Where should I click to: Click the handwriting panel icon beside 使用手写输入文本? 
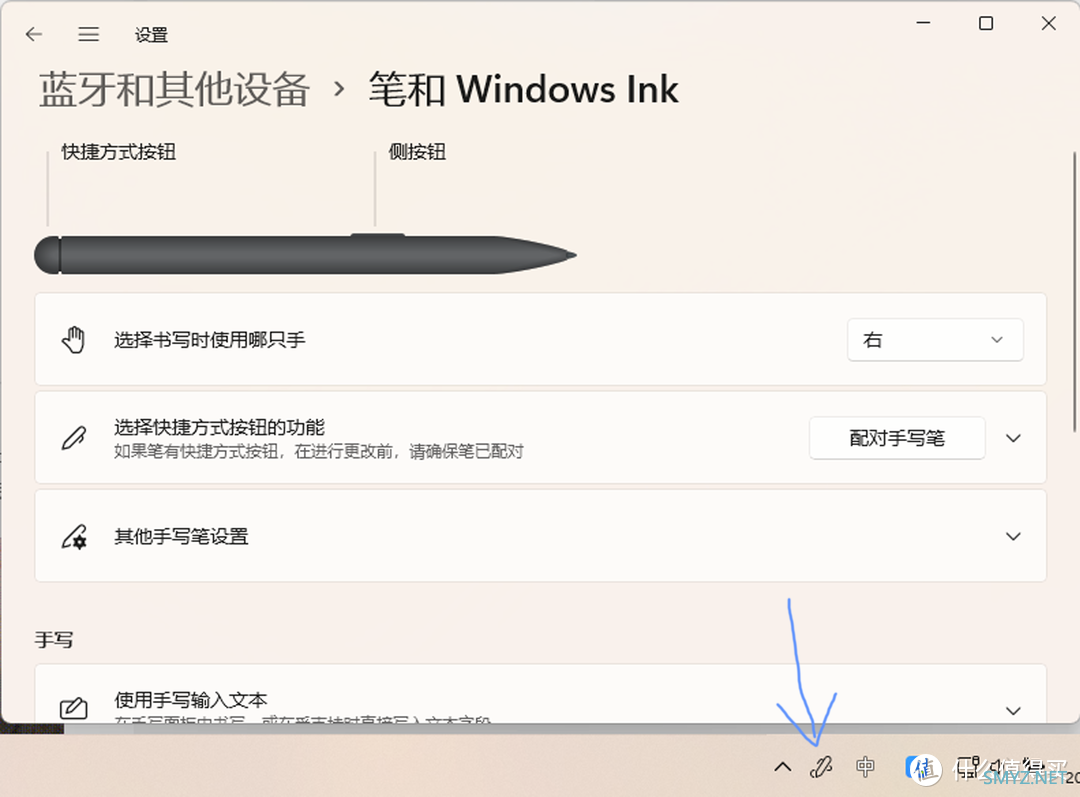[x=74, y=708]
